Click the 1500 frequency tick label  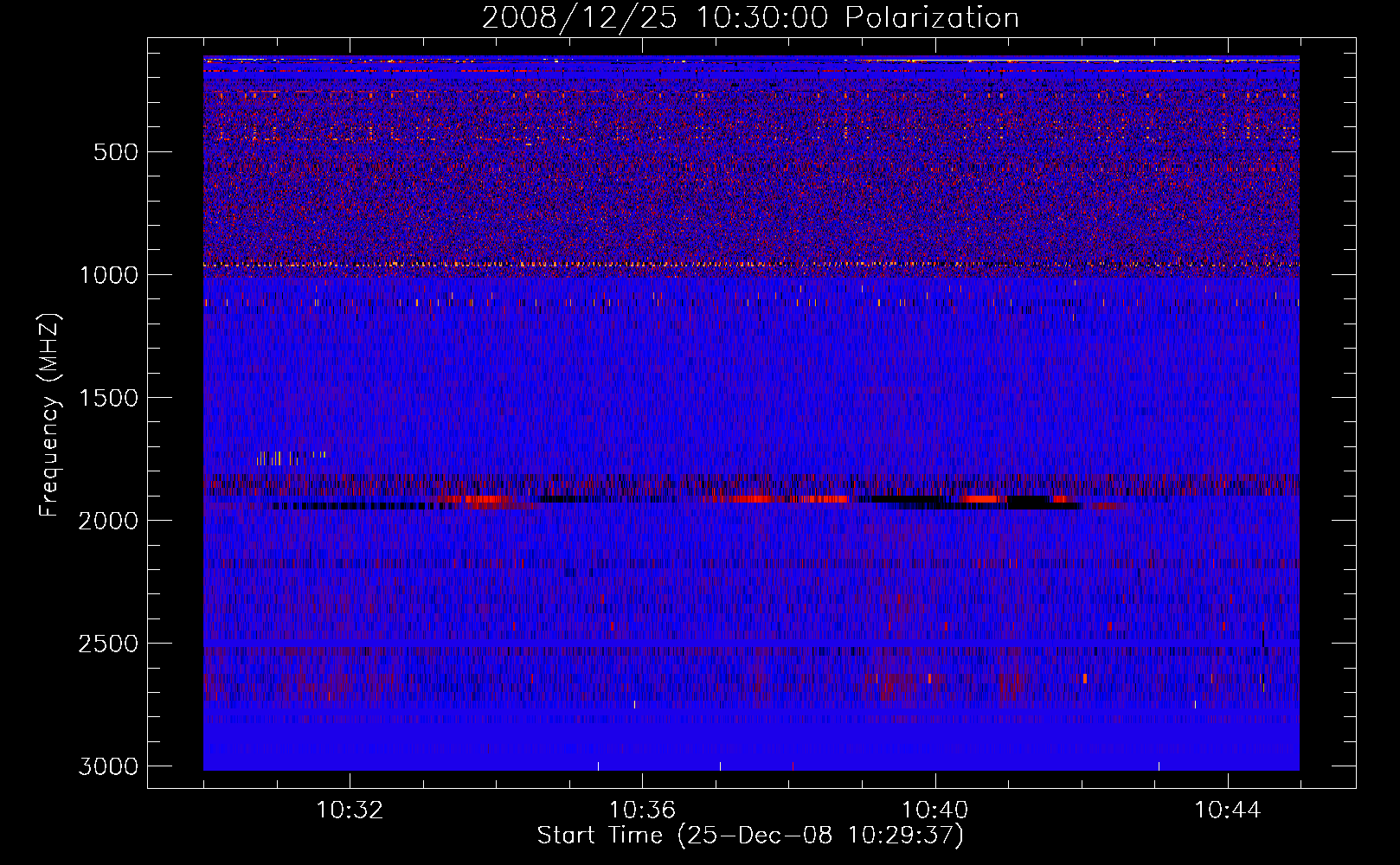pos(108,398)
